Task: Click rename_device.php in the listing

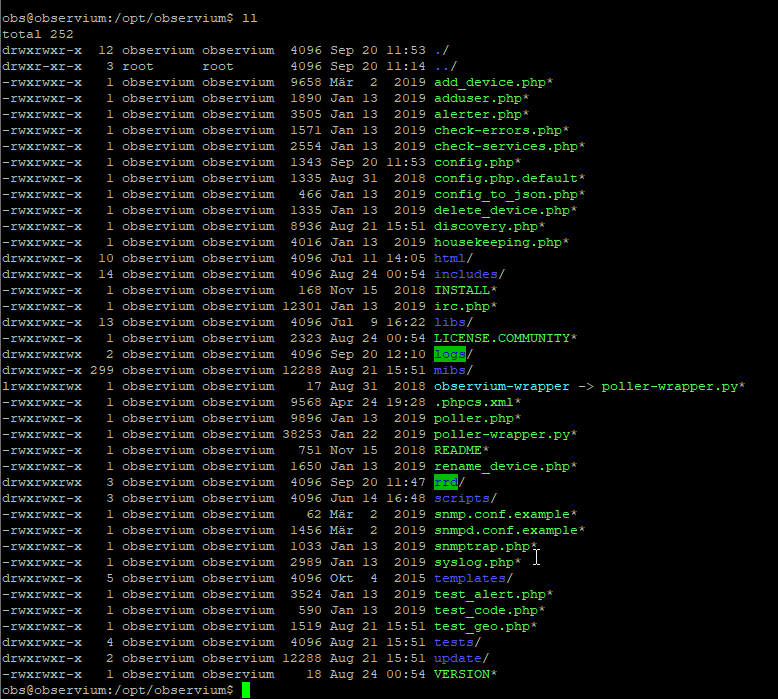Action: pyautogui.click(x=502, y=466)
